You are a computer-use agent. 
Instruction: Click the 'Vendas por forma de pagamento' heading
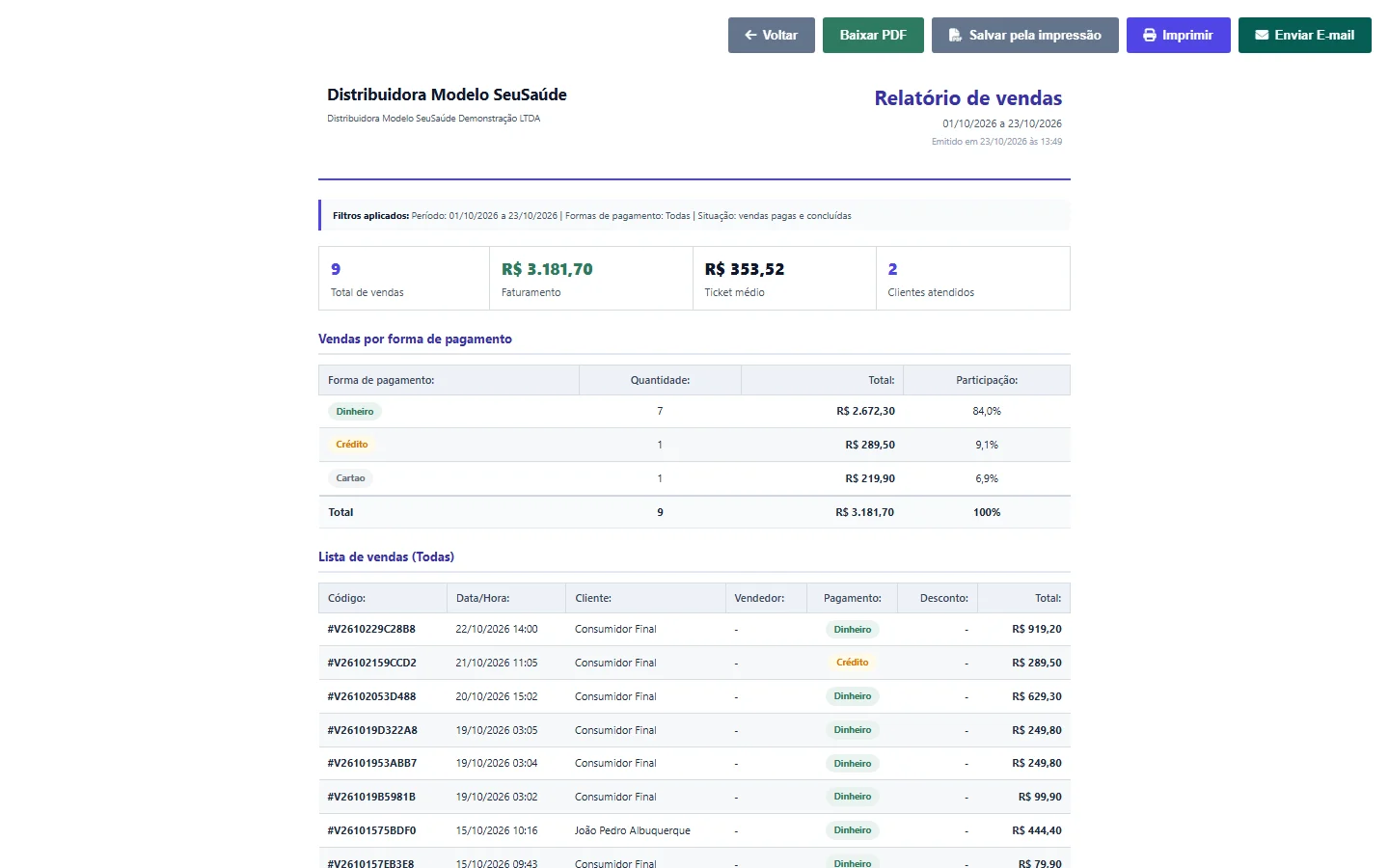(x=415, y=339)
